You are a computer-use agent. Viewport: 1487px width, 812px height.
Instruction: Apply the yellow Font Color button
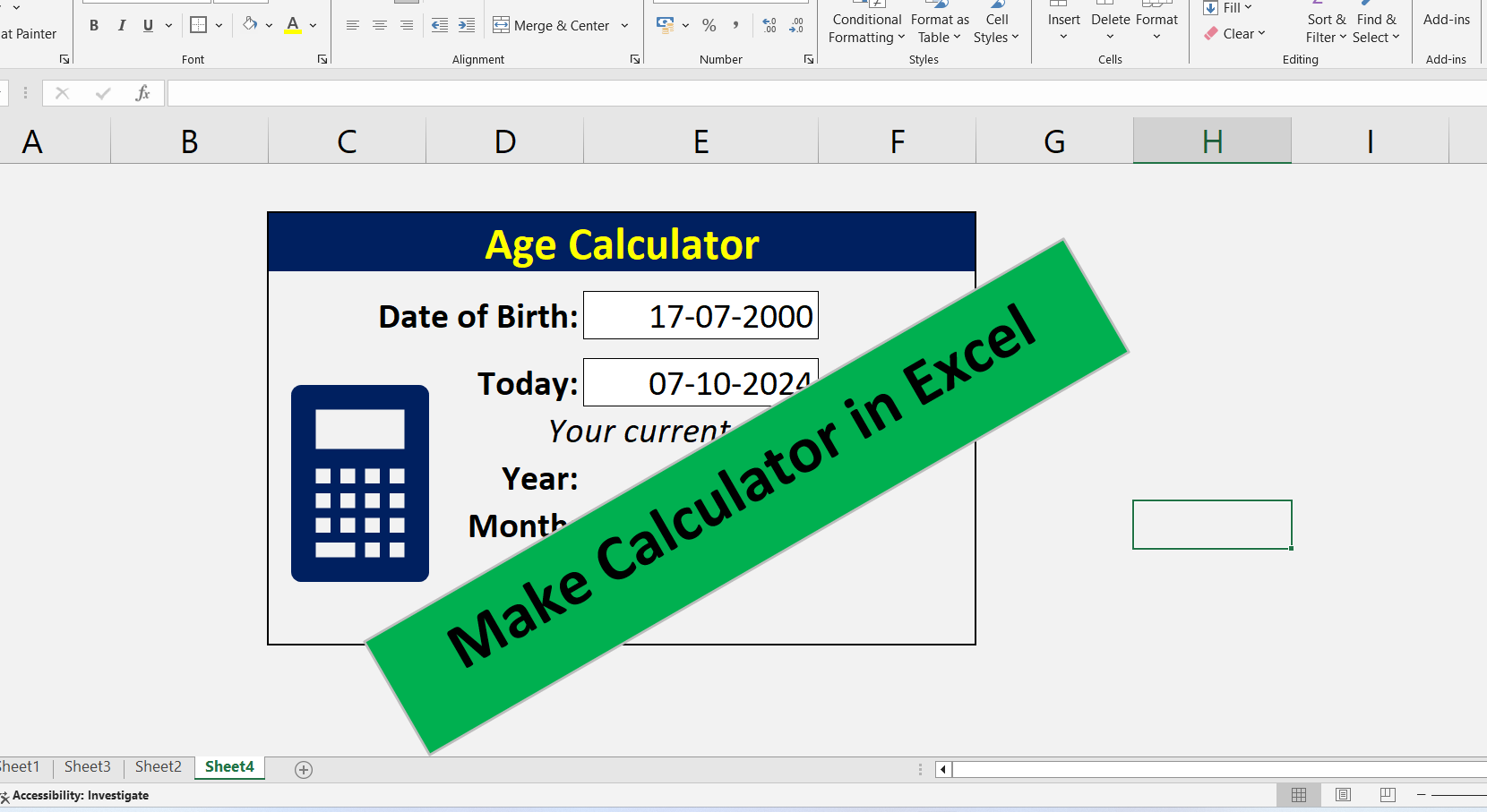coord(293,25)
